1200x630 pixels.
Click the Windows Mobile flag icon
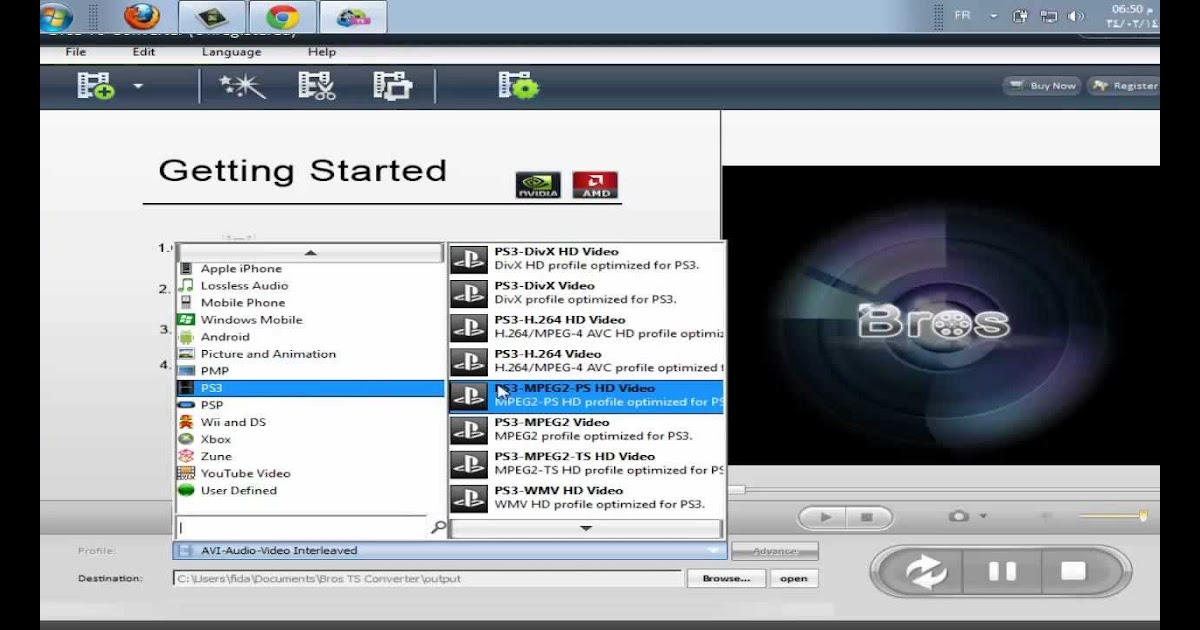pyautogui.click(x=185, y=319)
